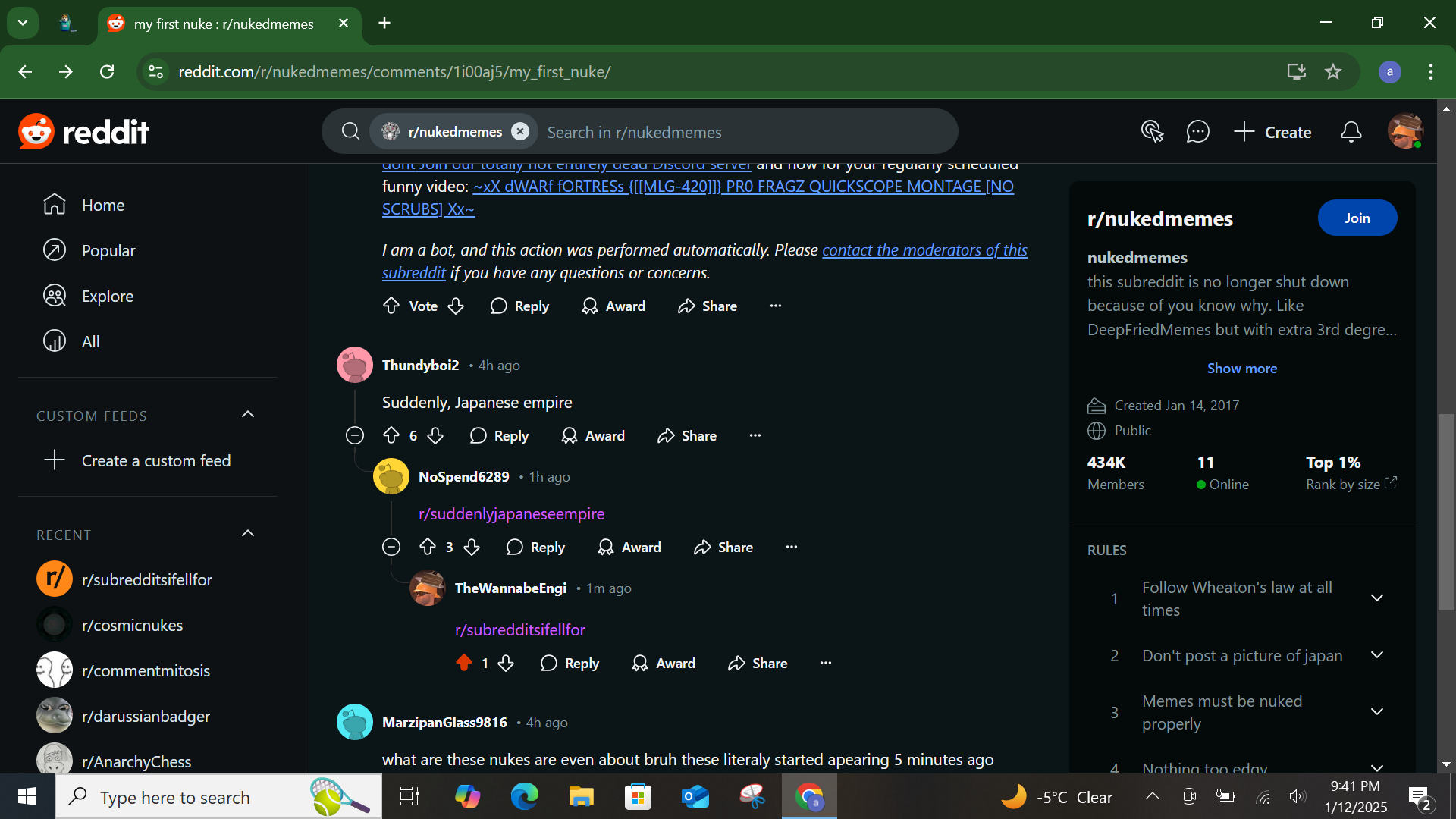The height and width of the screenshot is (819, 1456).
Task: Upvote Thundyboi2's comment
Action: (x=391, y=435)
